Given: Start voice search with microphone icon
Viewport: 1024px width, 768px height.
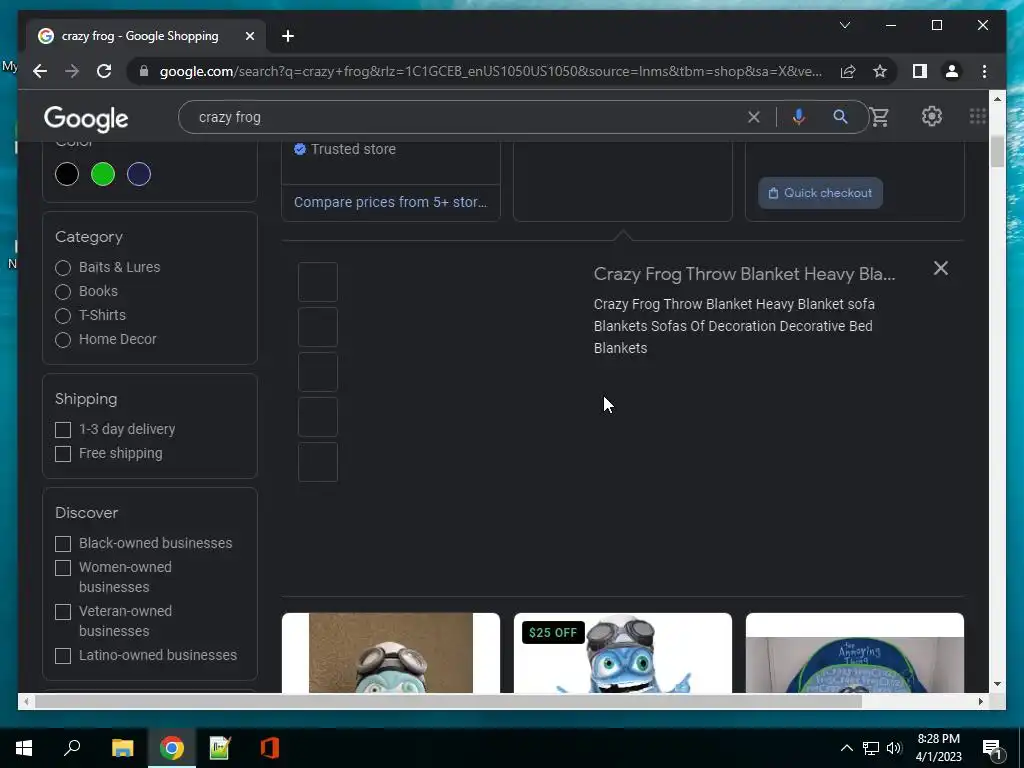Looking at the screenshot, I should click(798, 117).
